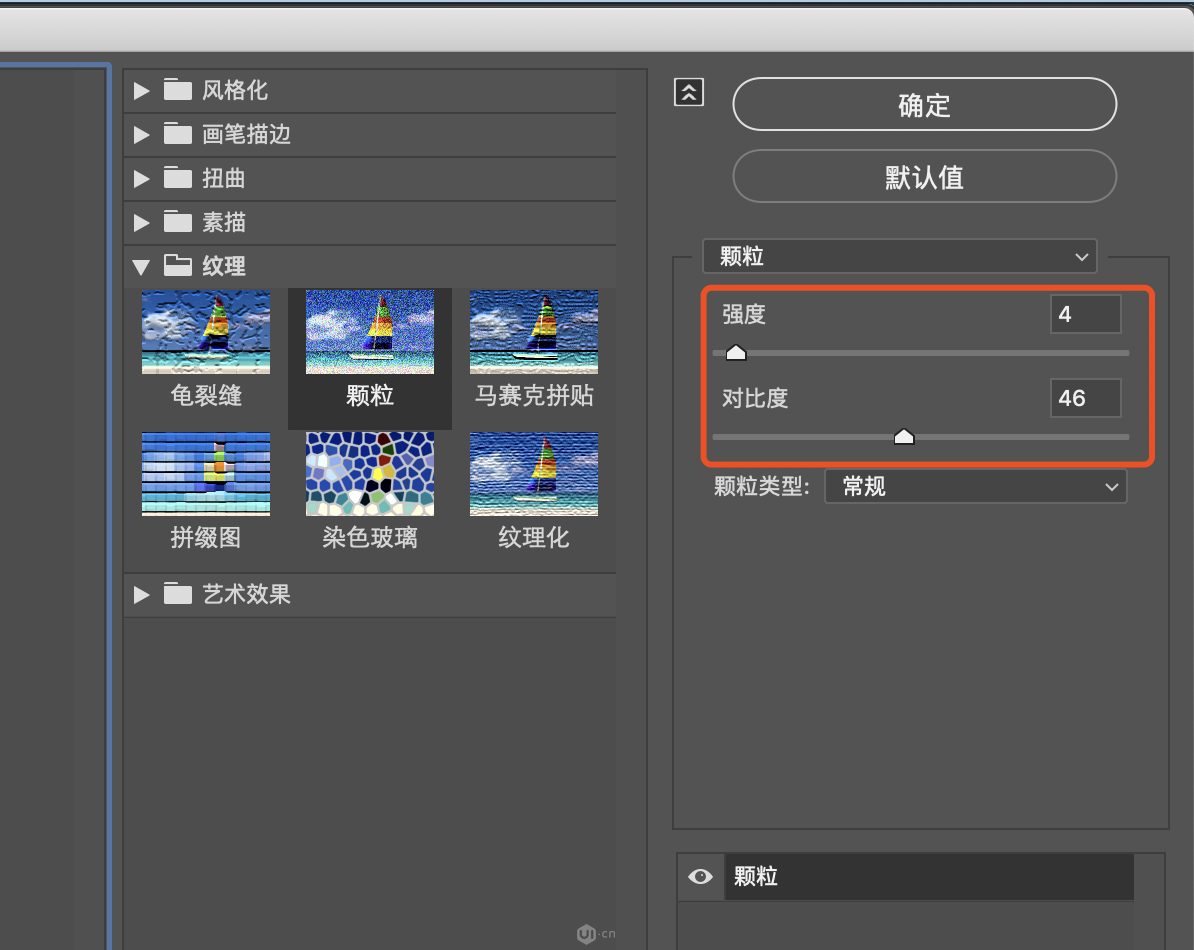Expand the 风格化 filter folder
Screen dimensions: 1194x950
coord(141,91)
